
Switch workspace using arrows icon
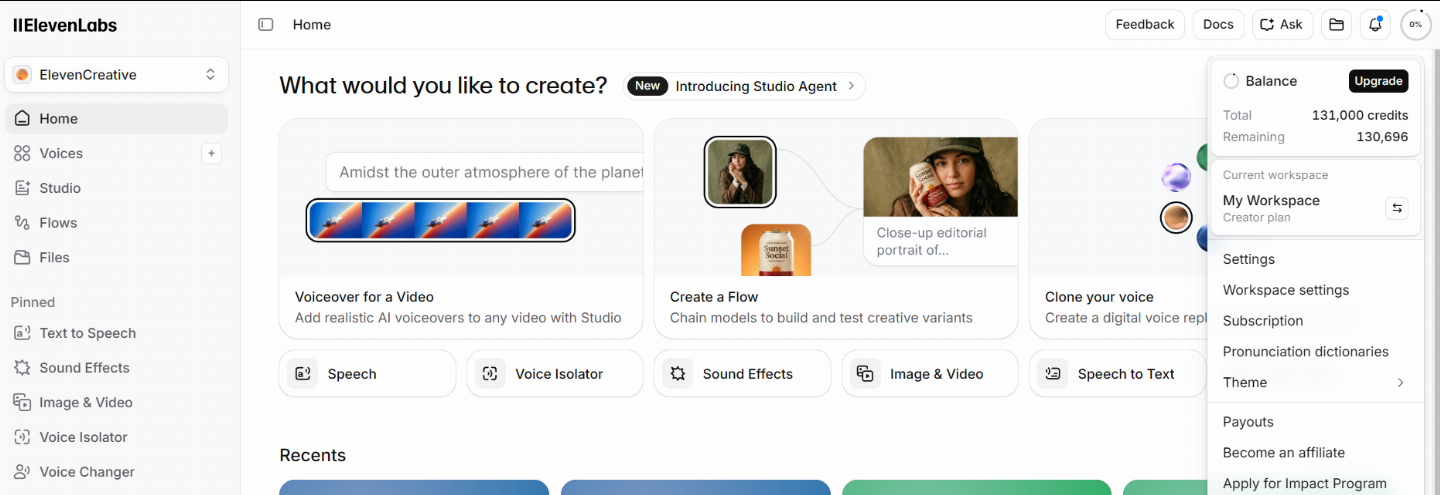point(1397,208)
